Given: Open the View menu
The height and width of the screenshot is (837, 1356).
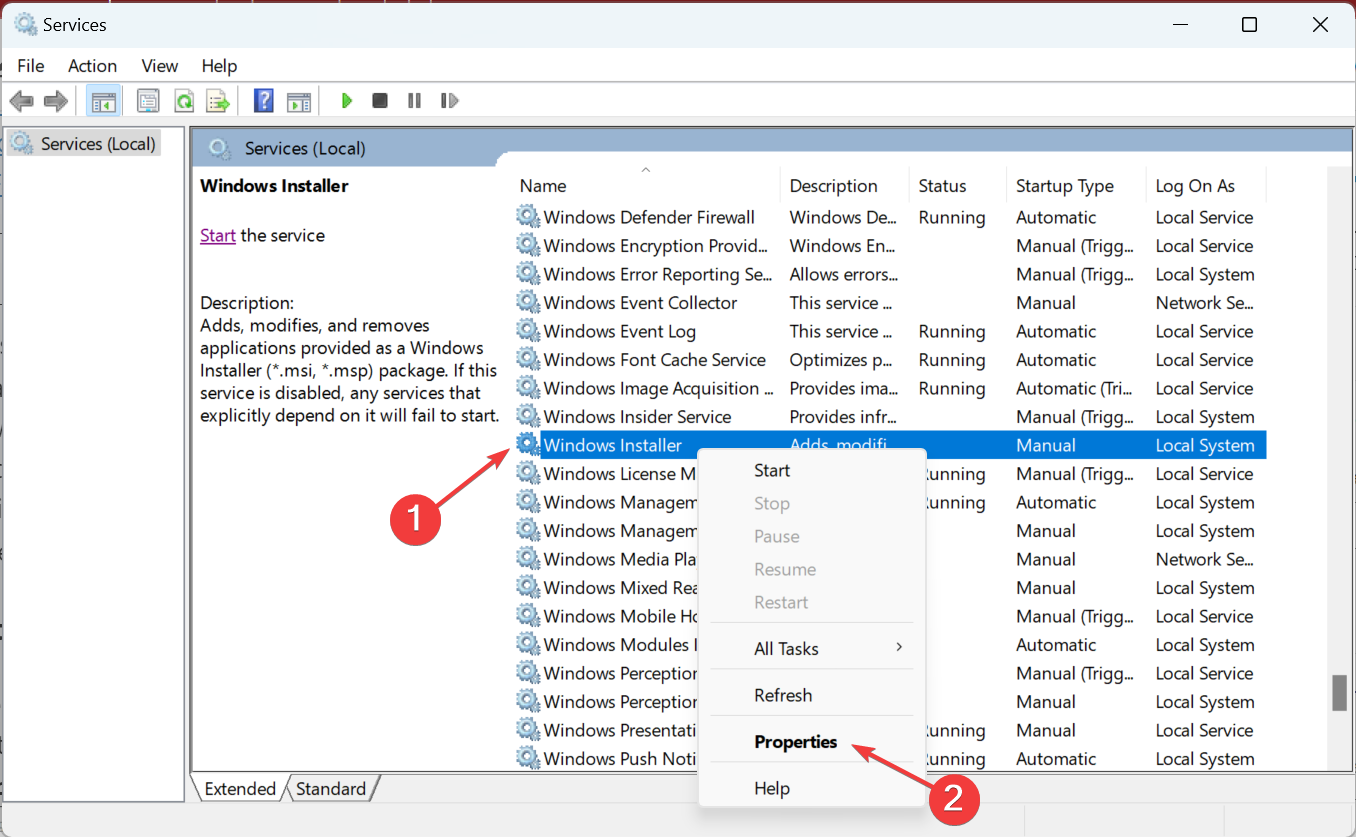Looking at the screenshot, I should pos(160,66).
